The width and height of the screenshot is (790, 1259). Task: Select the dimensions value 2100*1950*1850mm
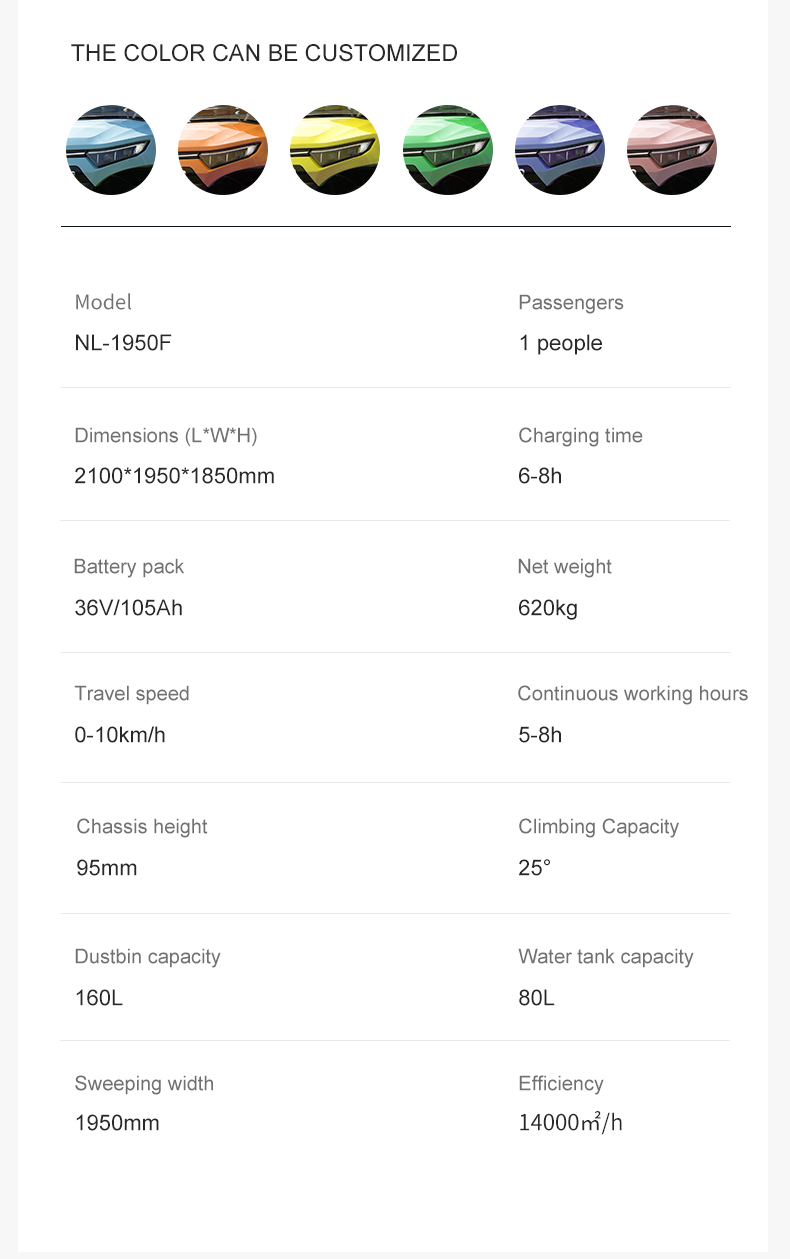tap(174, 476)
